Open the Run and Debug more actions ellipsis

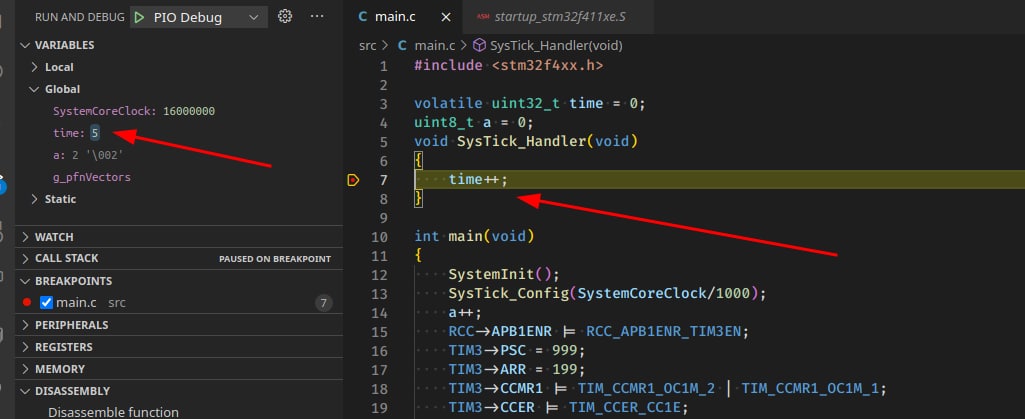(x=317, y=17)
